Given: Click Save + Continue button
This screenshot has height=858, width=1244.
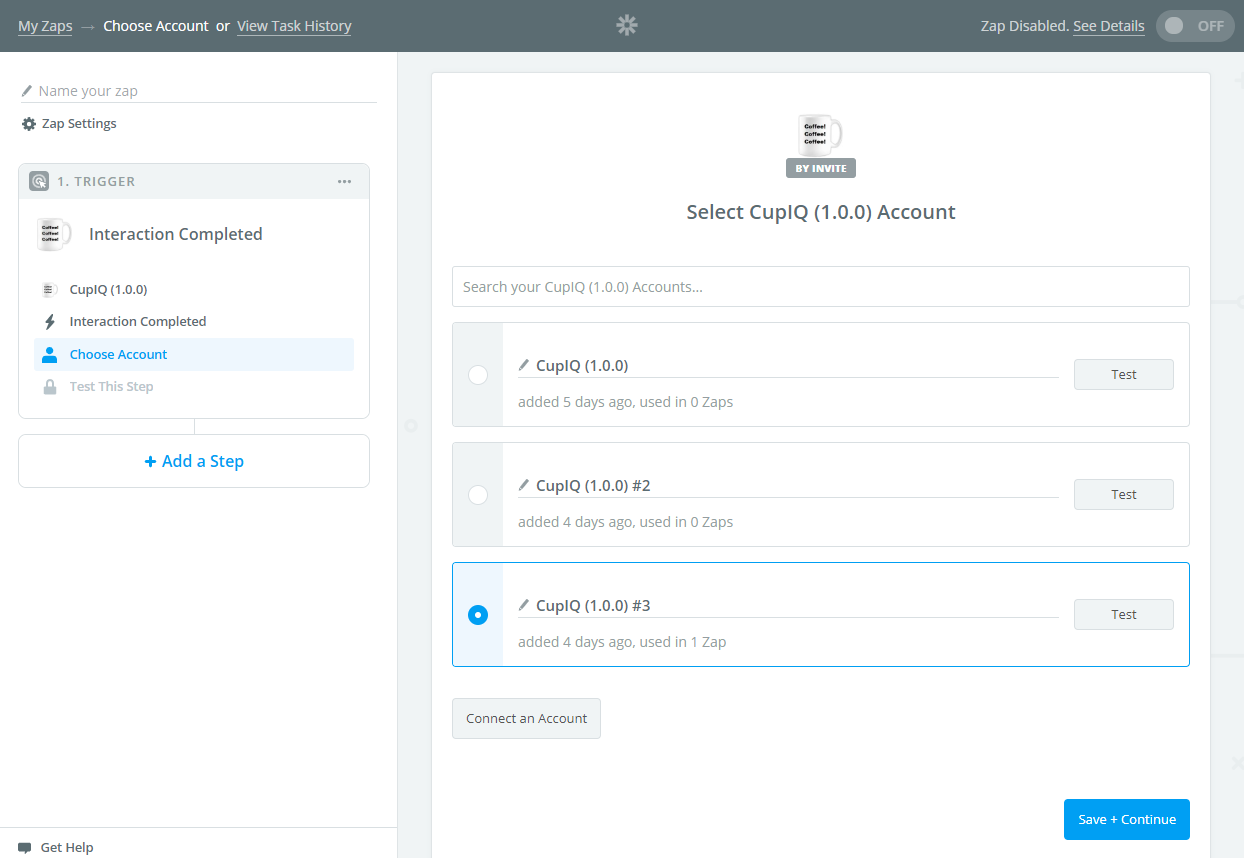Looking at the screenshot, I should pos(1127,819).
